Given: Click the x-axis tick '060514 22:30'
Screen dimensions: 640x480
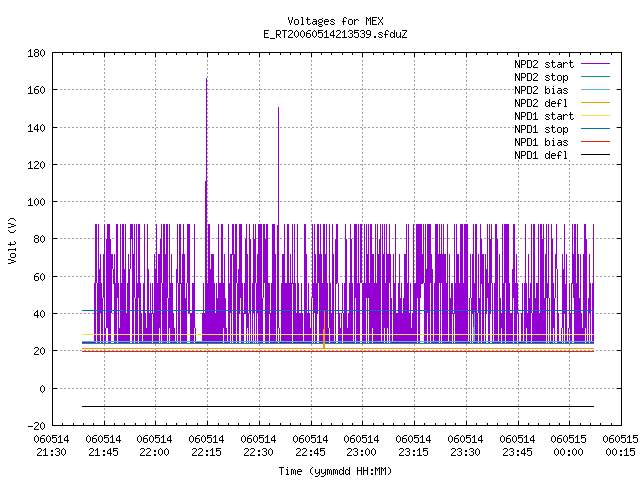Looking at the screenshot, I should pos(258,446).
